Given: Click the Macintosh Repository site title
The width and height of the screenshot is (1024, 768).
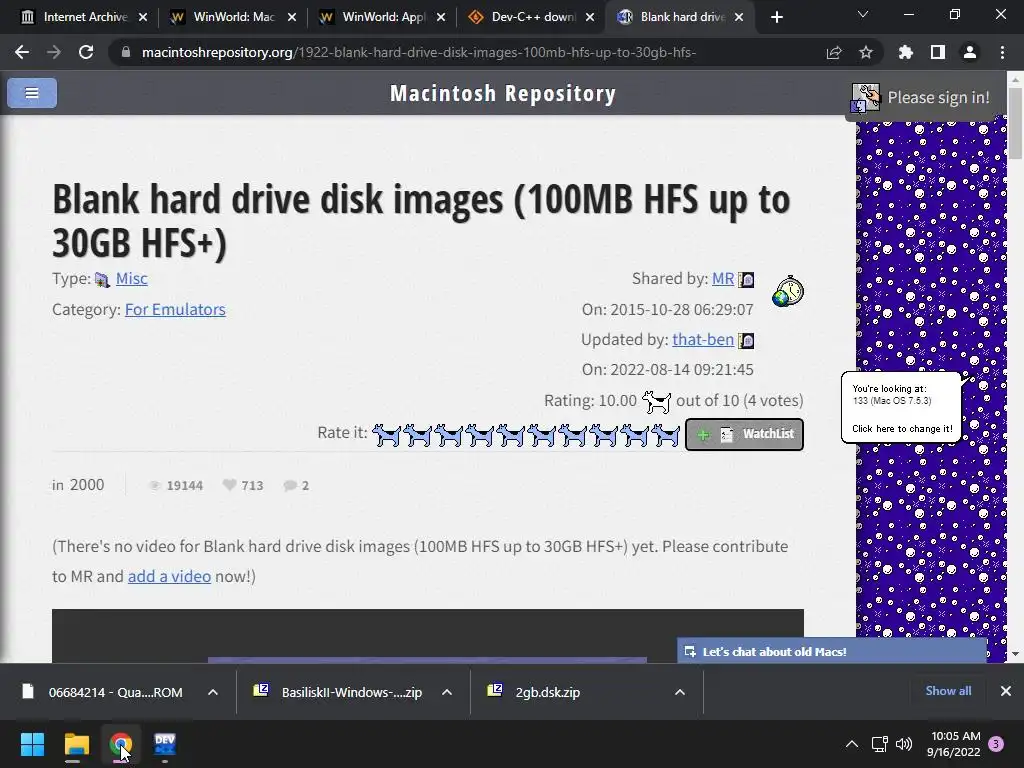Looking at the screenshot, I should (x=503, y=93).
